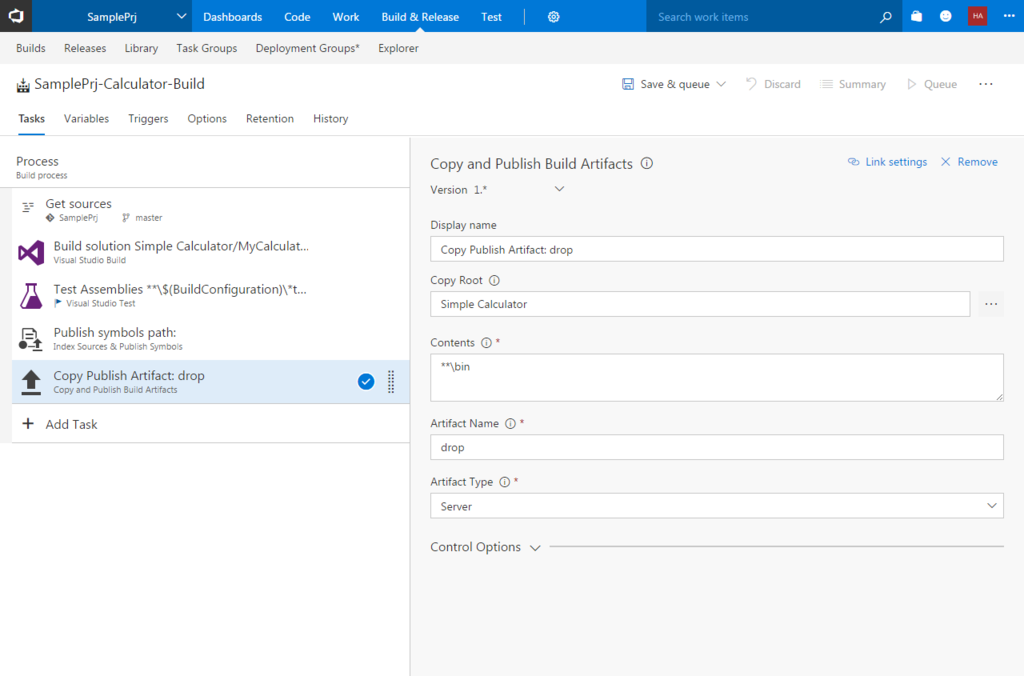This screenshot has width=1024, height=676.
Task: Click the Visual Studio Test flask icon
Action: pos(31,295)
